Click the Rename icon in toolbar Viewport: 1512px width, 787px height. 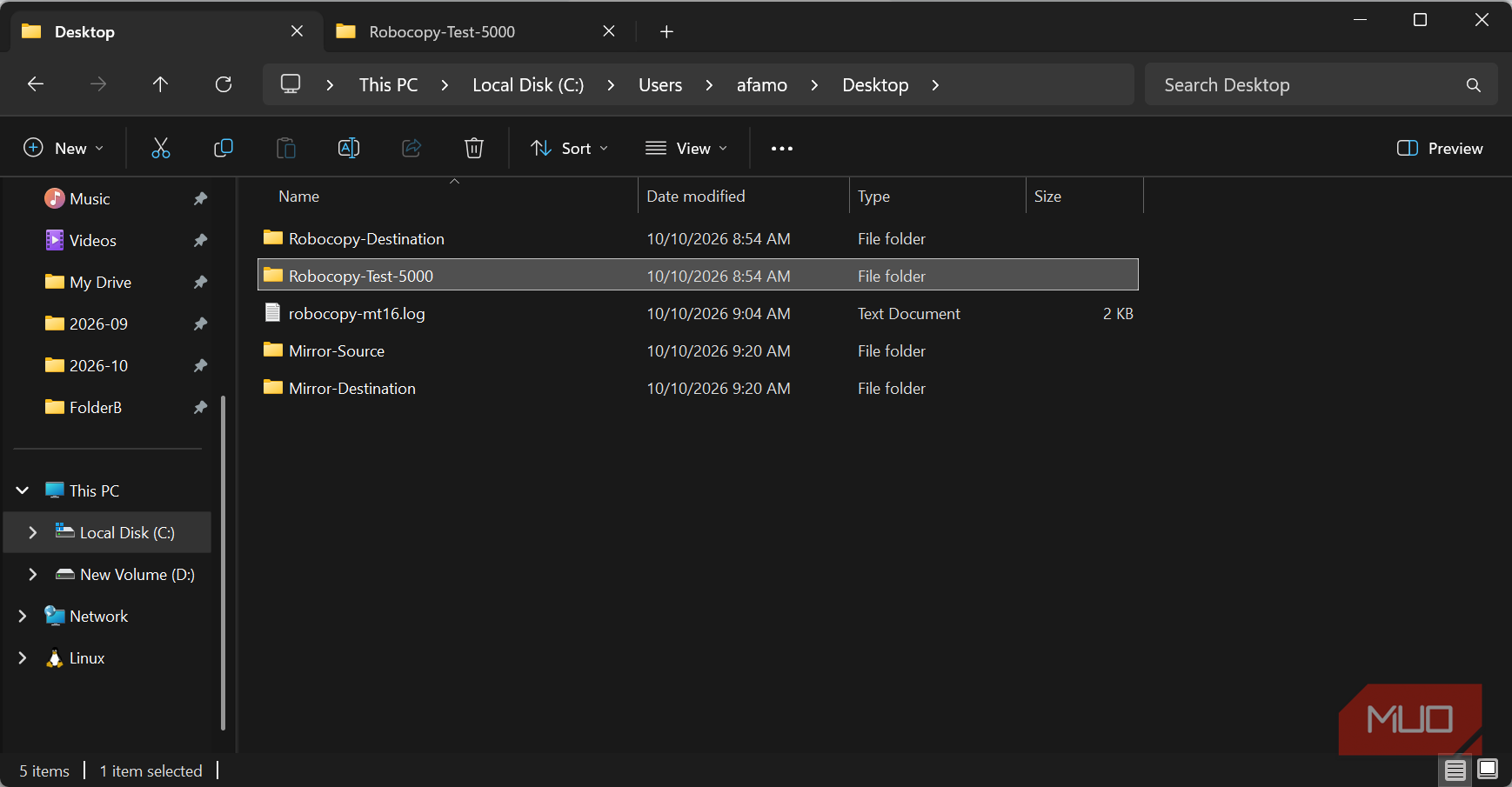pos(349,148)
